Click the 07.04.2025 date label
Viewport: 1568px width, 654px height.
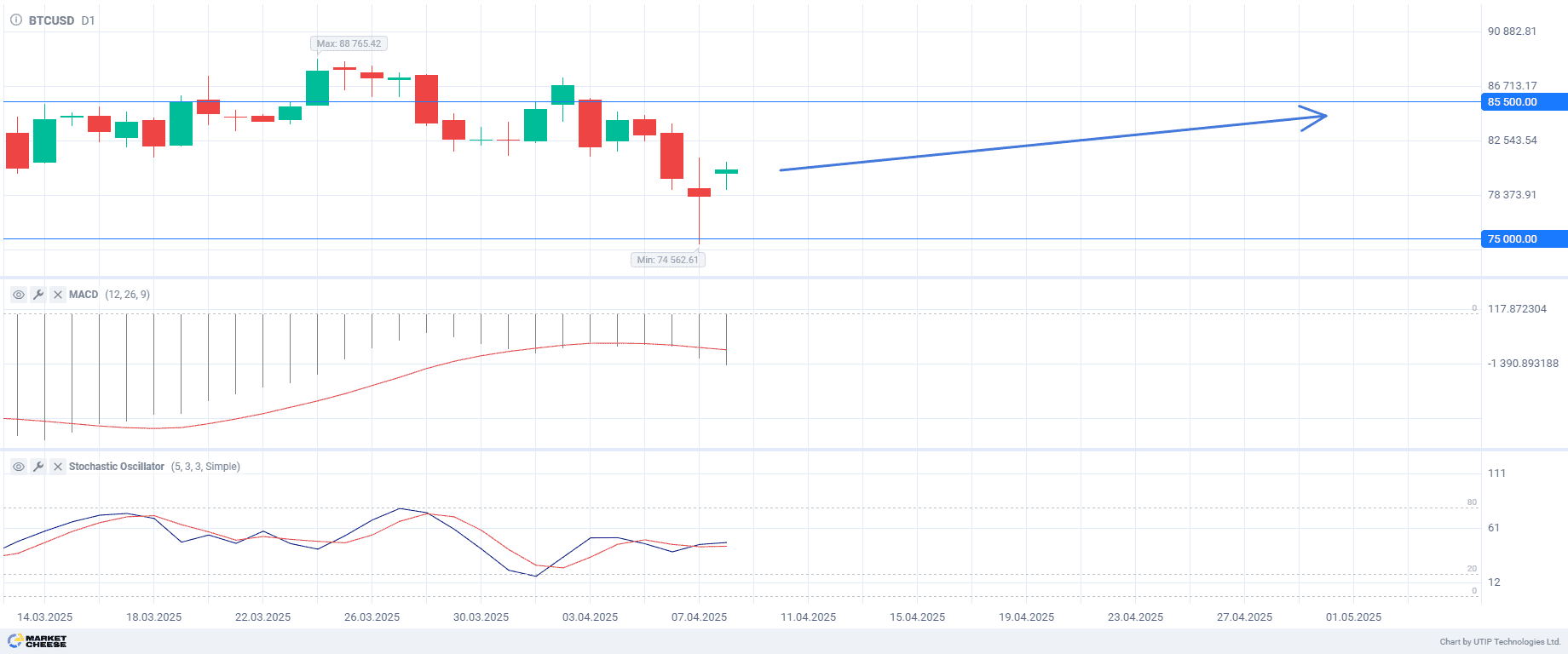coord(700,617)
